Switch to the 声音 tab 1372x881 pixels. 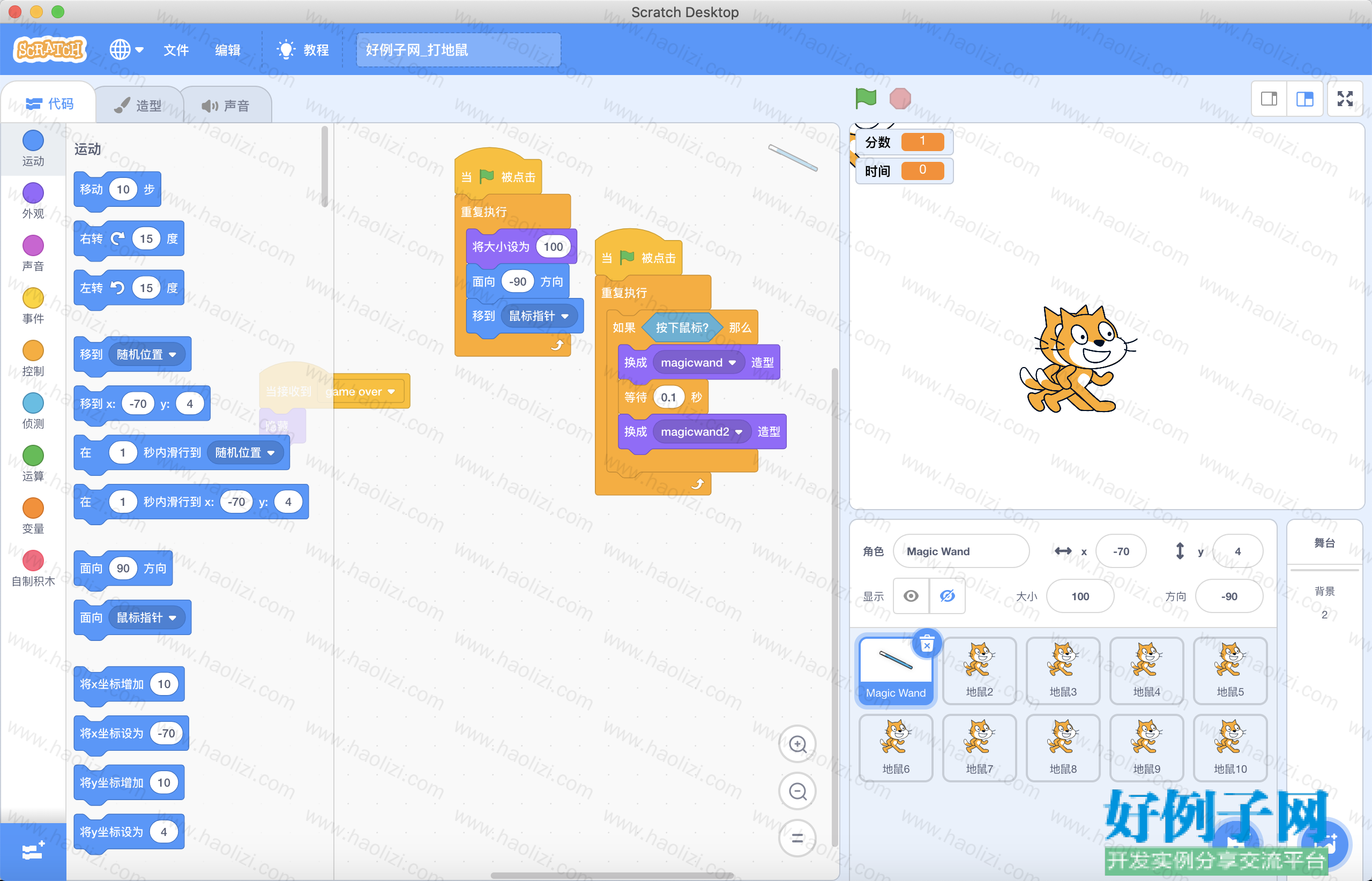click(226, 105)
